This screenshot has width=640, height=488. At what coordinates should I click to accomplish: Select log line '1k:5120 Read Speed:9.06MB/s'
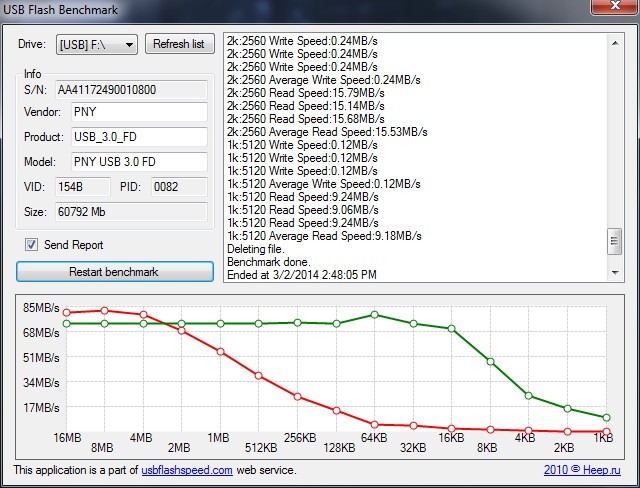[x=303, y=210]
